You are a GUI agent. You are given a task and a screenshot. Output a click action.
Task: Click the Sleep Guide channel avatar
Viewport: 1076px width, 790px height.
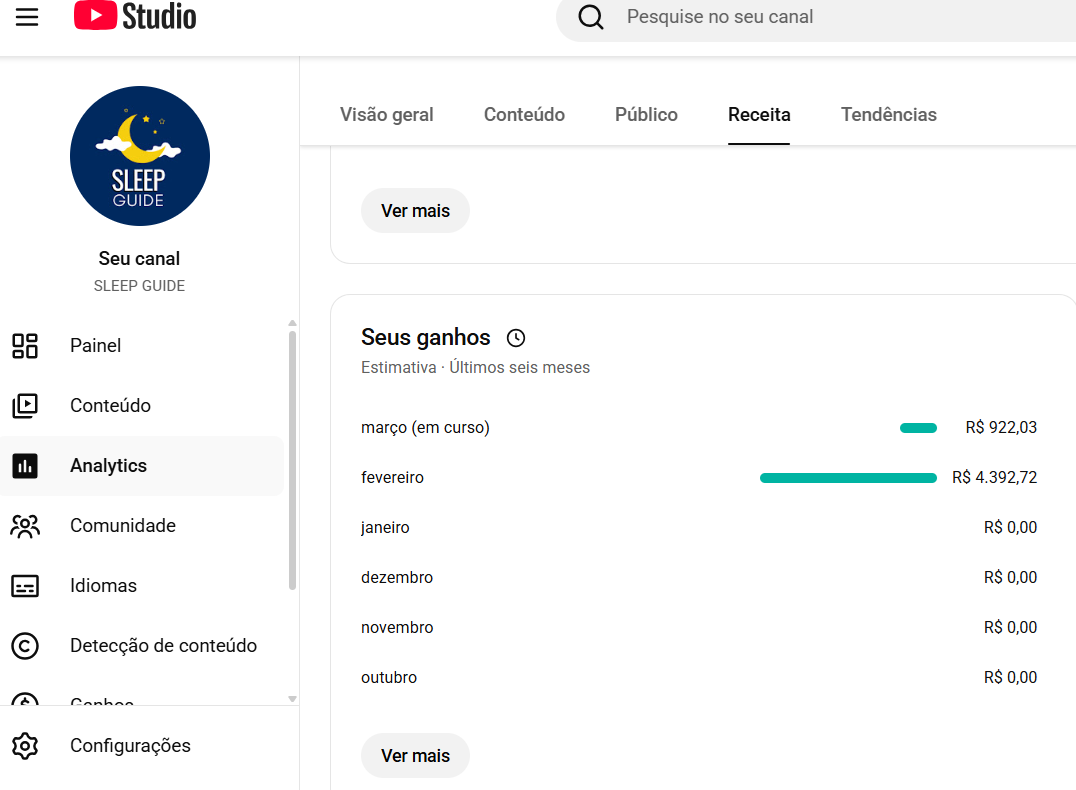(140, 156)
